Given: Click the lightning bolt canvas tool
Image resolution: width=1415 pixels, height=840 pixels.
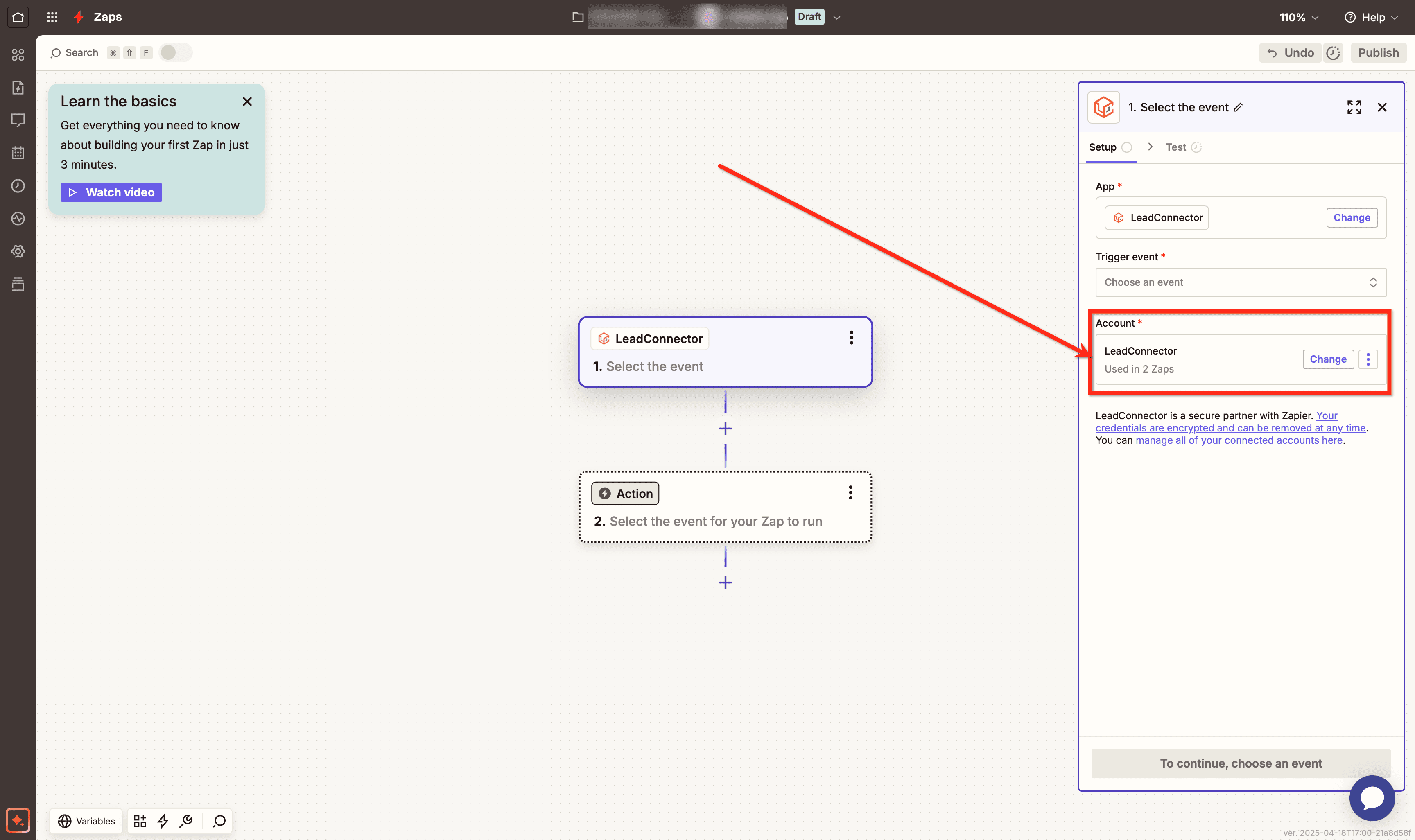Looking at the screenshot, I should pyautogui.click(x=163, y=821).
